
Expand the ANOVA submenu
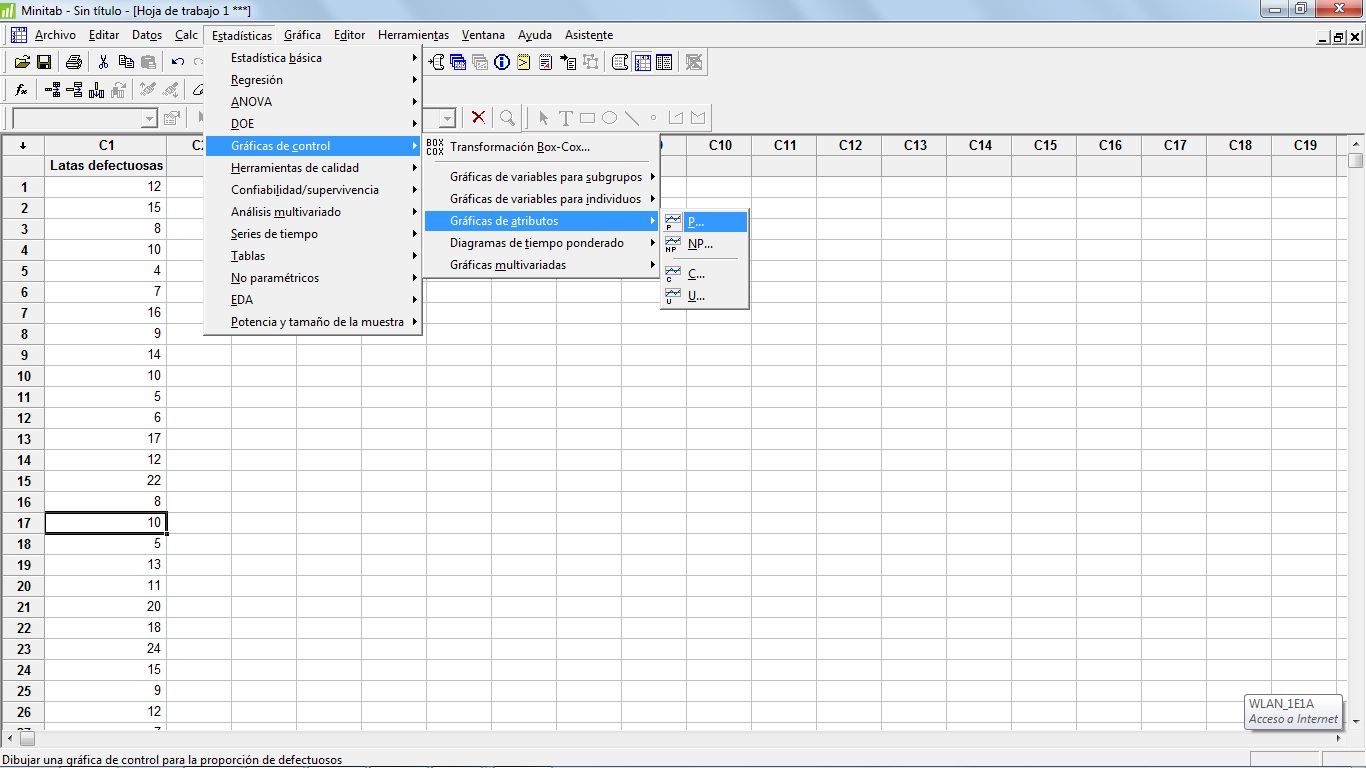[x=313, y=102]
